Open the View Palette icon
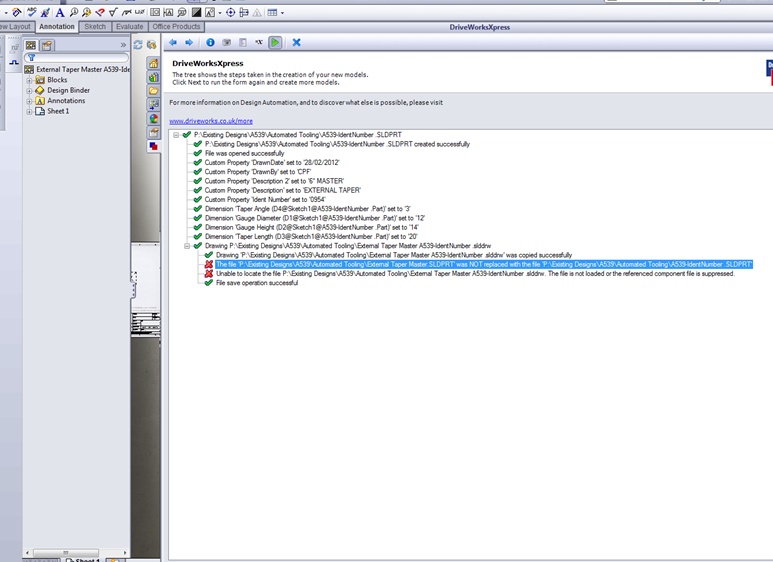This screenshot has width=773, height=562. pyautogui.click(x=154, y=105)
